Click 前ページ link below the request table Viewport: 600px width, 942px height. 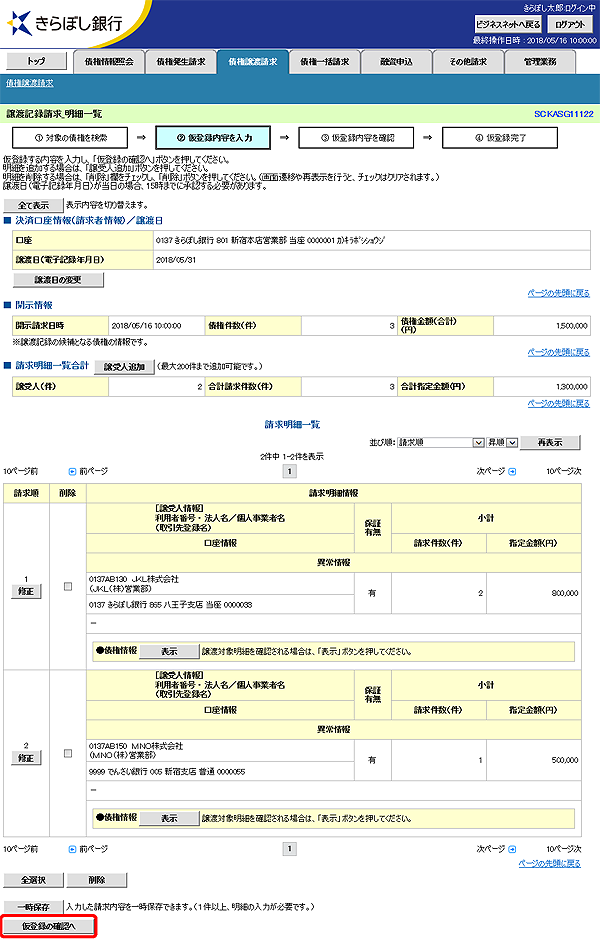pos(94,849)
